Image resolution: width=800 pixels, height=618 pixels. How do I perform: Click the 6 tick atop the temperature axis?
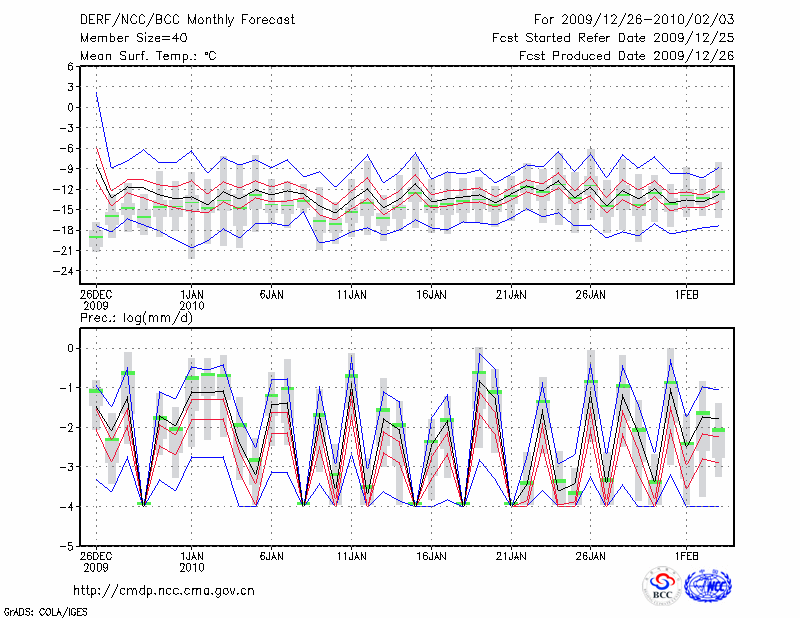click(70, 66)
